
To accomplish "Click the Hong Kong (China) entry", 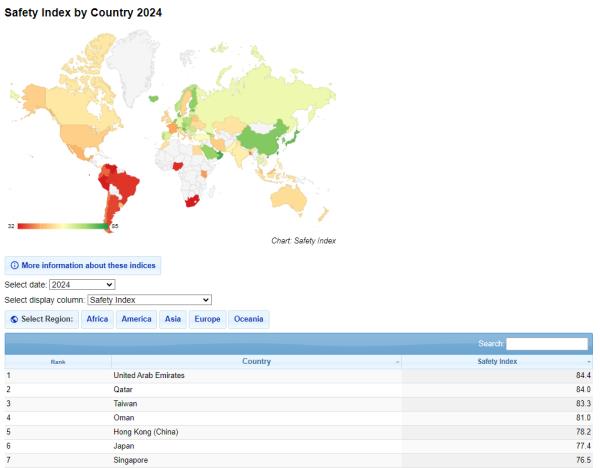I will click(146, 432).
